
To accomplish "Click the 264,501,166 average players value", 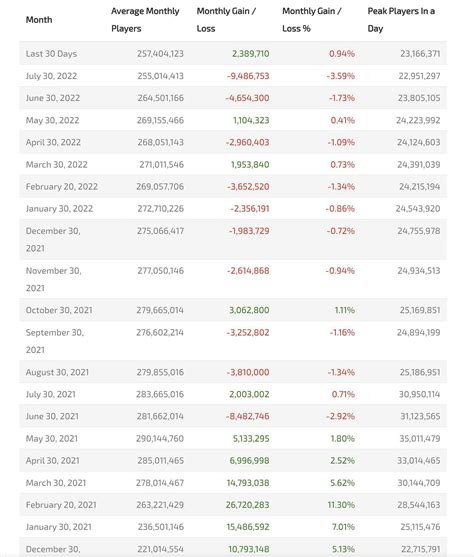I will click(161, 98).
